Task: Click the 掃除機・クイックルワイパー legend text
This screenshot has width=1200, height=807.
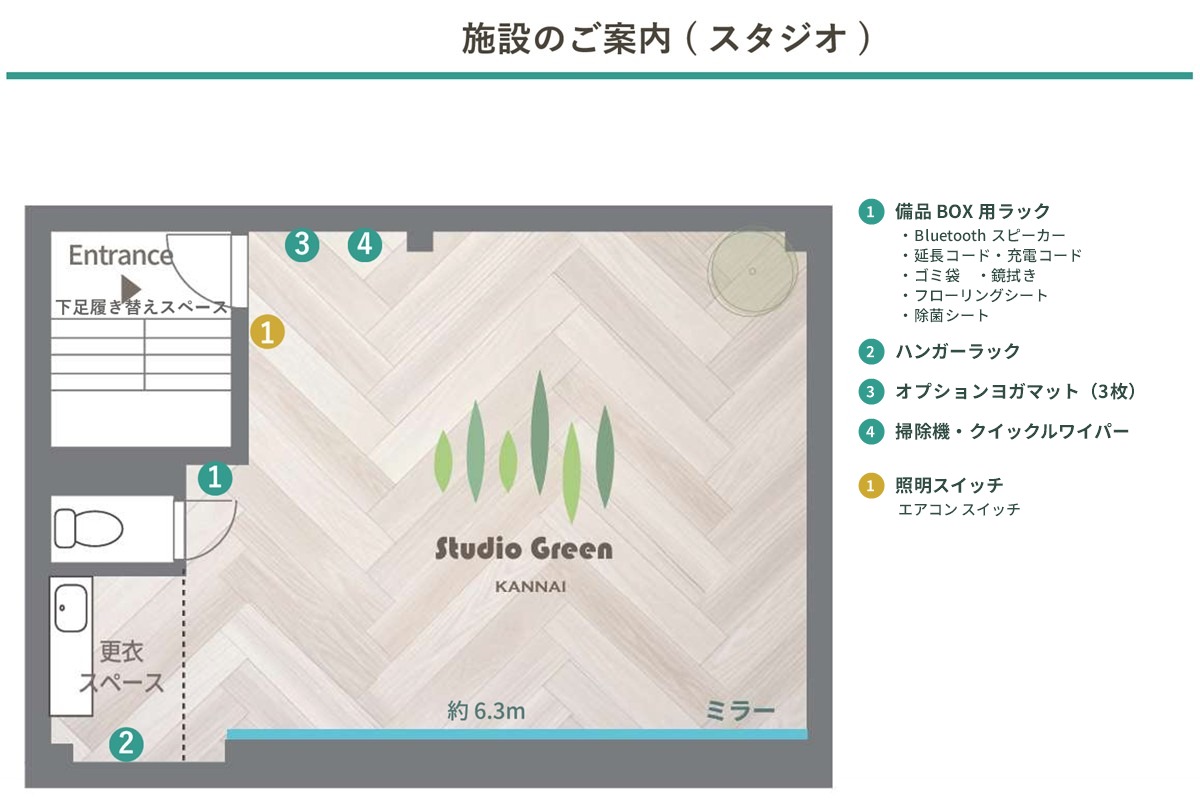Action: 1012,431
